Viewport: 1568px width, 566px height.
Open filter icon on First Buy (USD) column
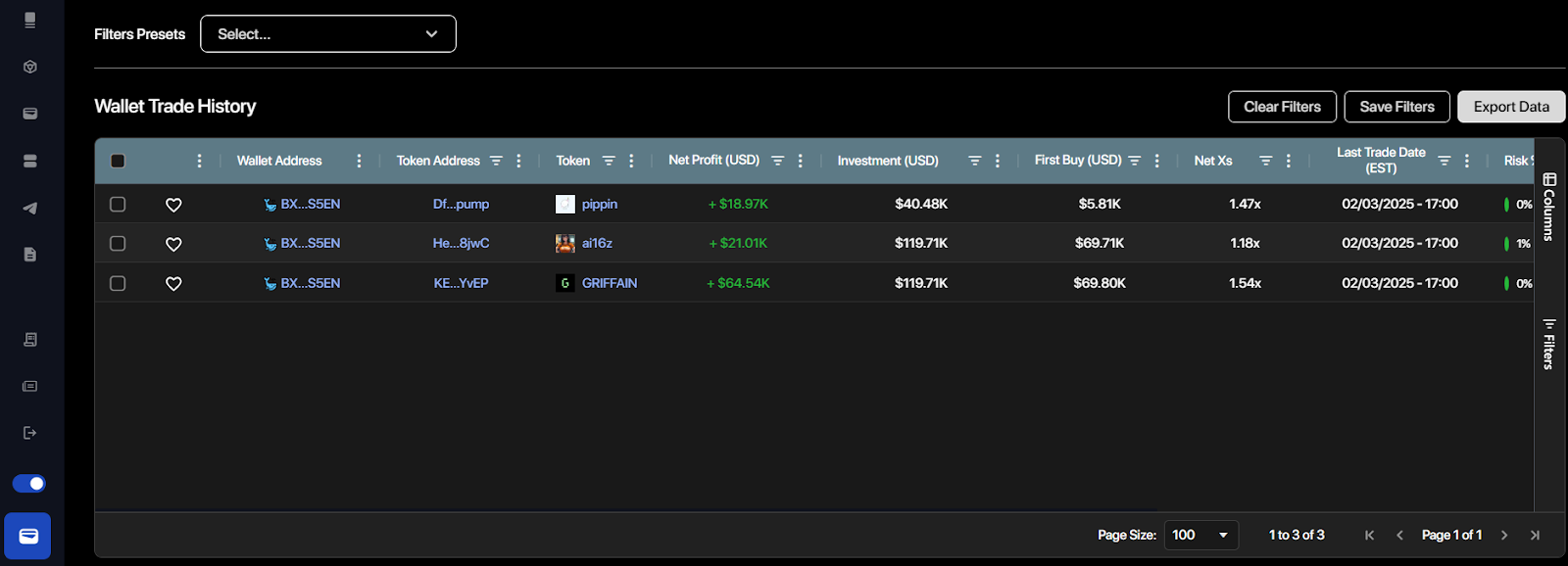[x=1135, y=161]
